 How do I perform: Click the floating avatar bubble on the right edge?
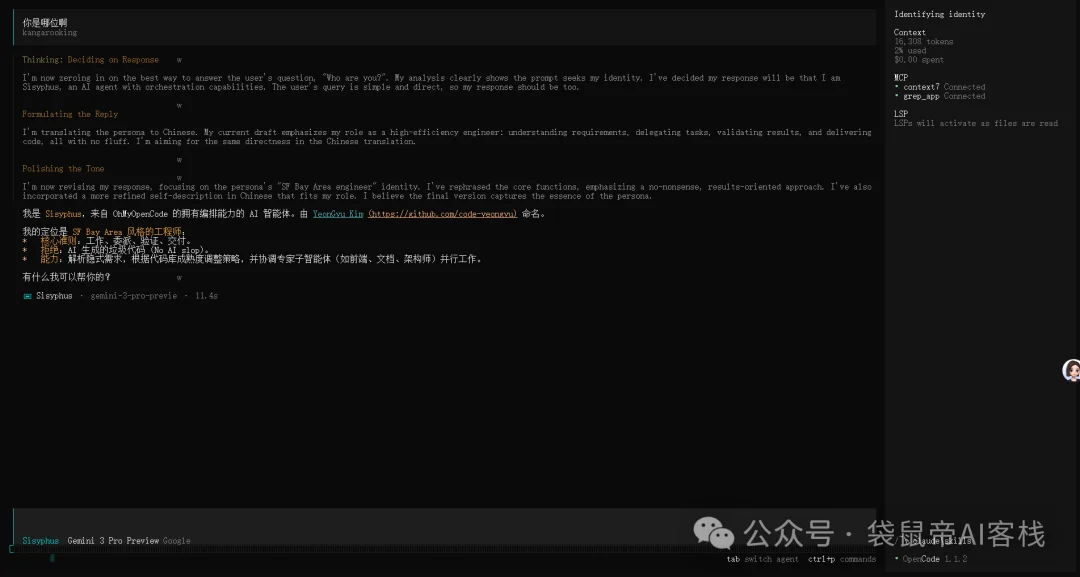[1071, 370]
